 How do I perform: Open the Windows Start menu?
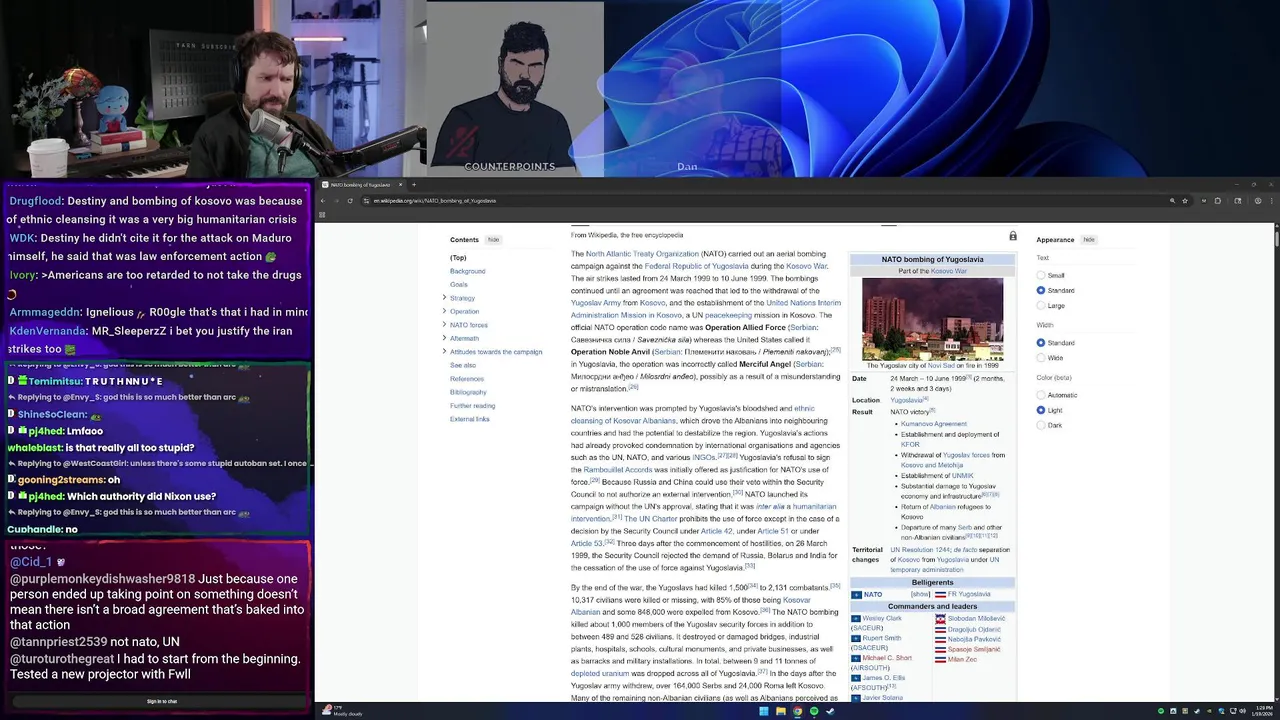click(764, 711)
